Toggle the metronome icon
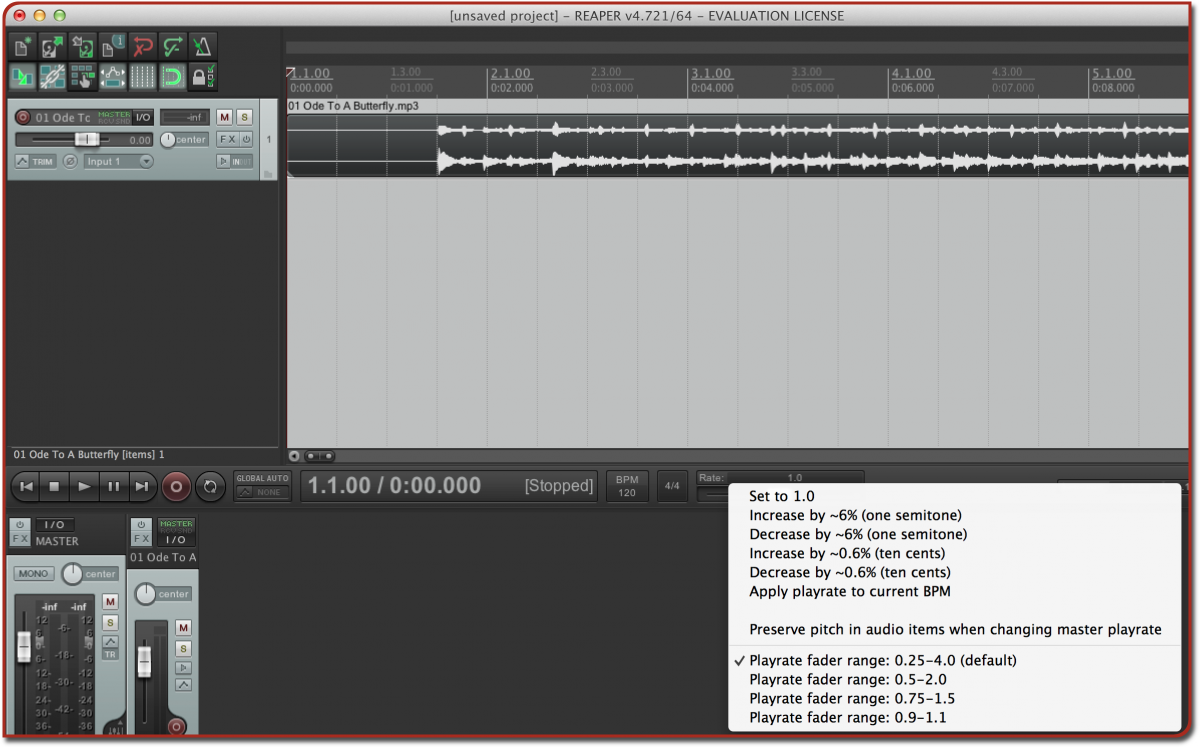 click(x=202, y=46)
